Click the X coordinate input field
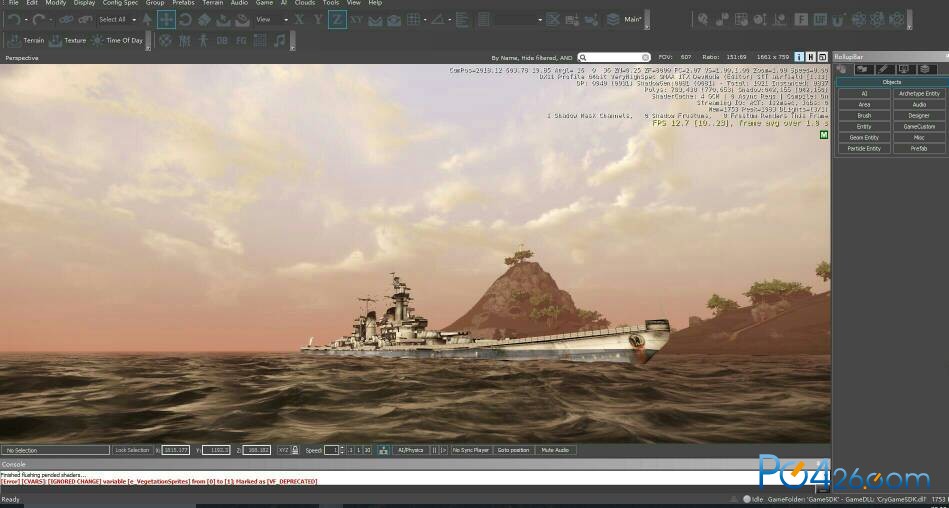 [x=176, y=450]
